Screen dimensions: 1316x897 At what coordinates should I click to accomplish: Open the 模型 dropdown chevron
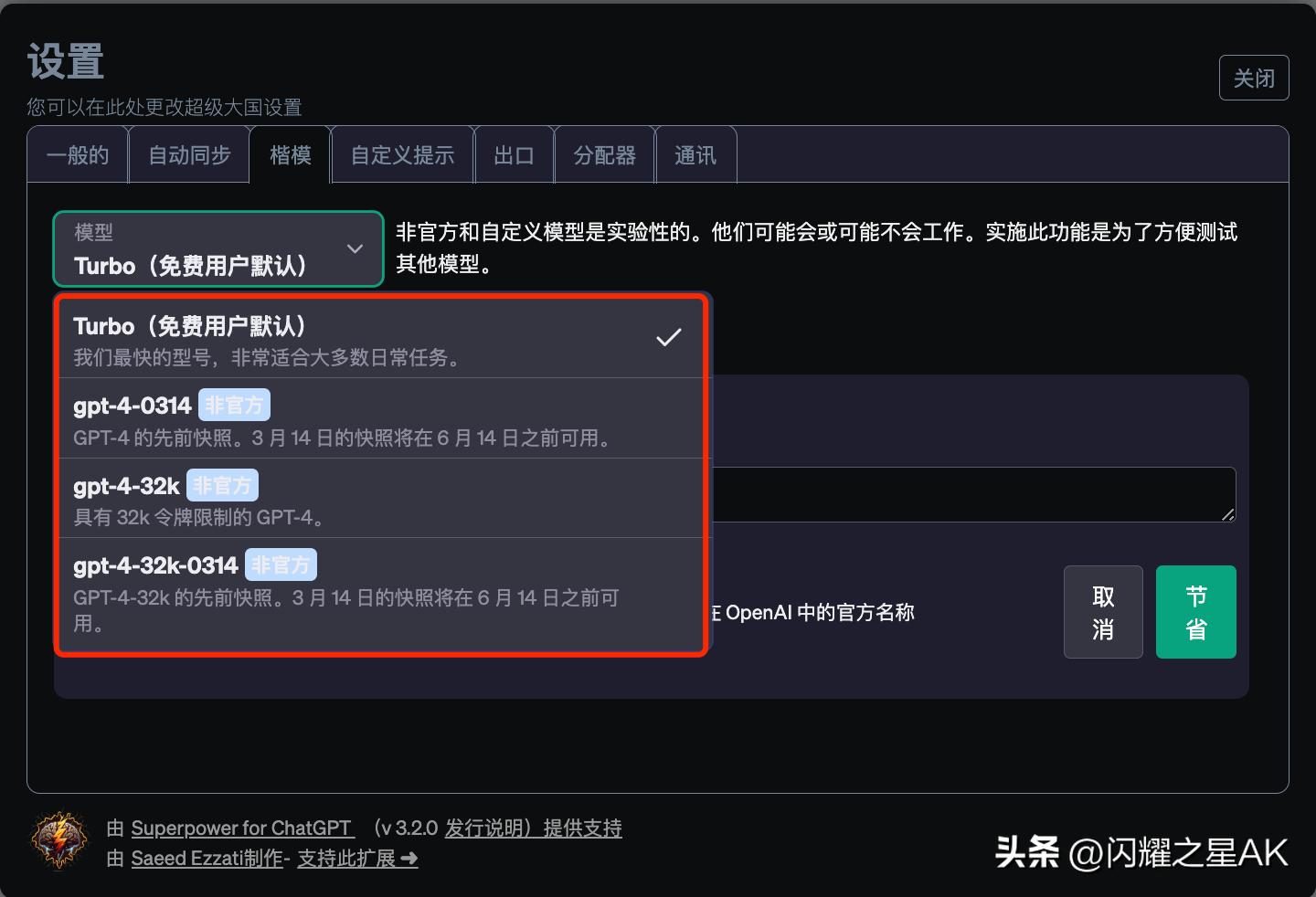point(355,248)
